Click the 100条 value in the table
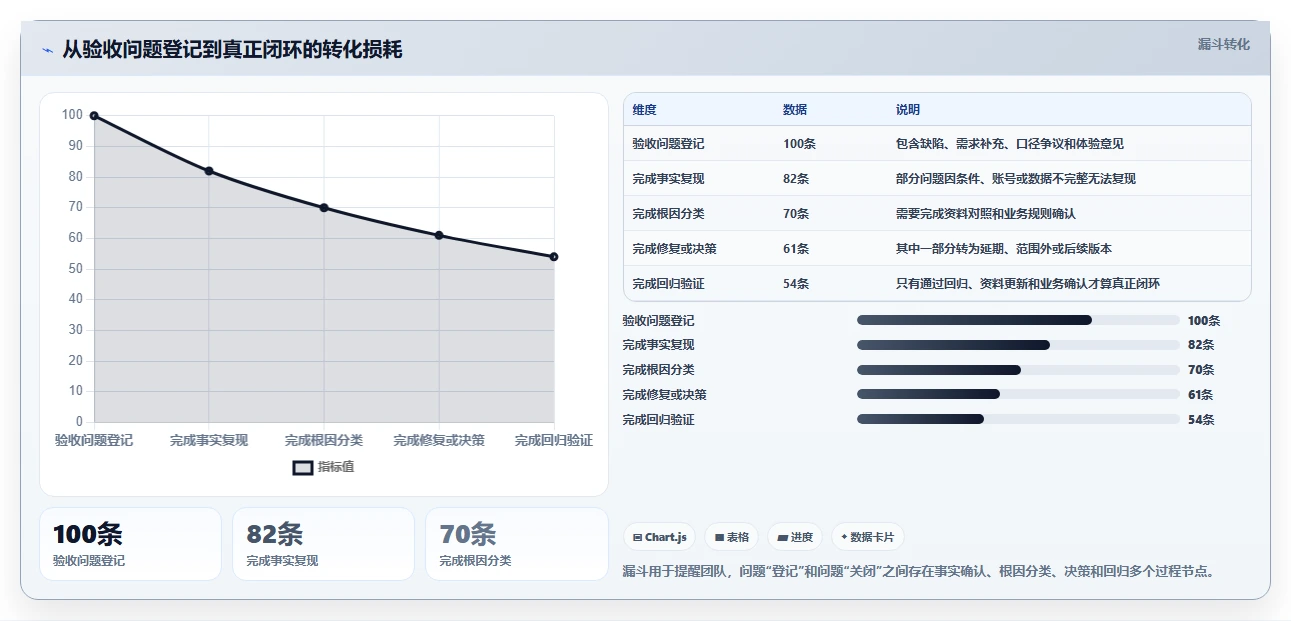Screen dimensions: 1291x621 [800, 144]
